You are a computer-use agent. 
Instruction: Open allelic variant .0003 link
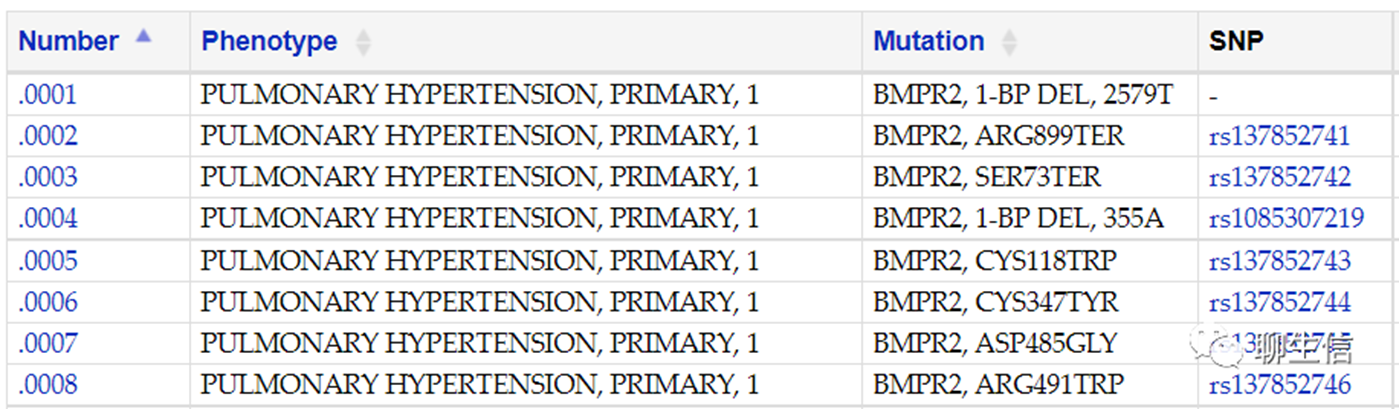[x=48, y=178]
